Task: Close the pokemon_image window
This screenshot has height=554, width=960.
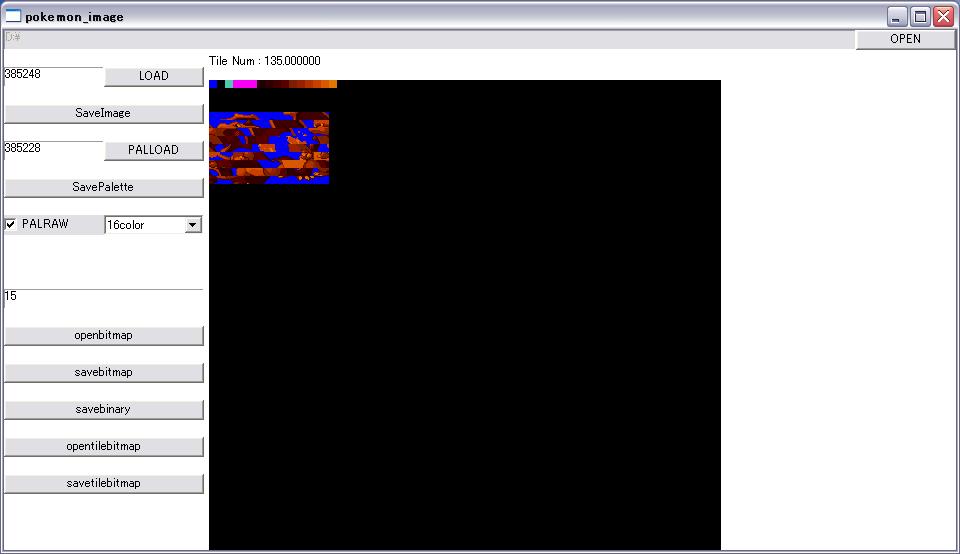Action: 943,17
